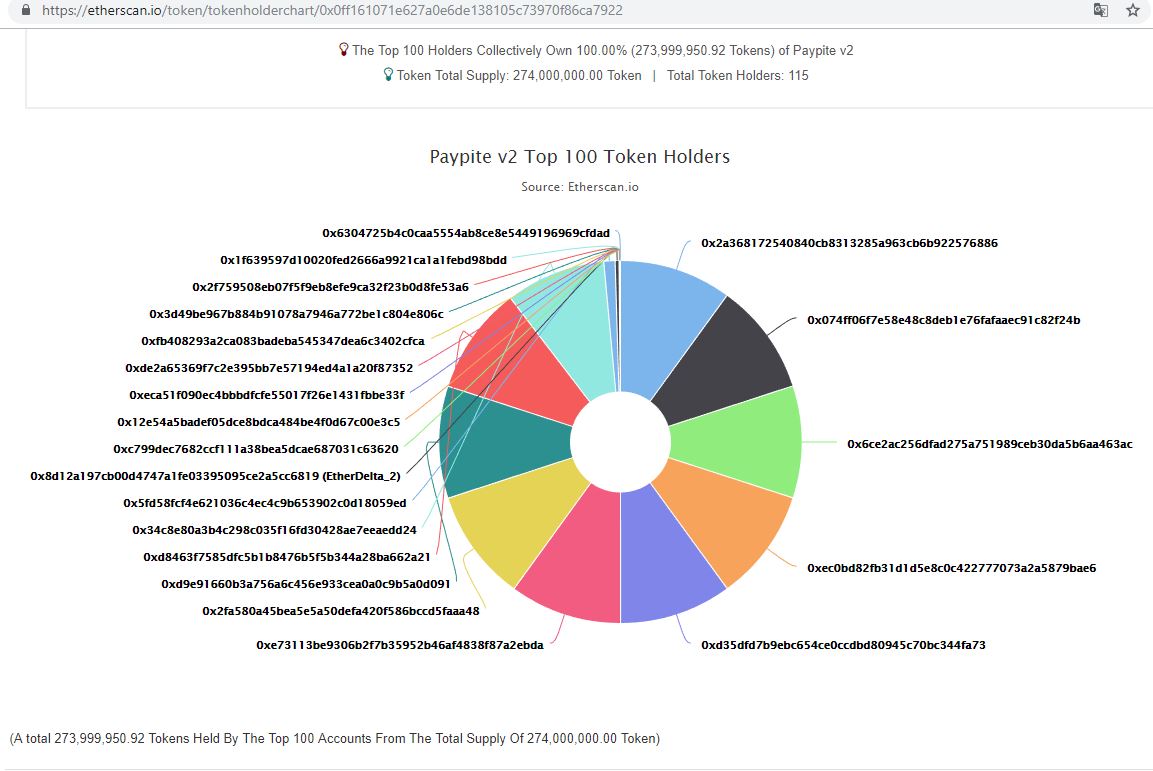Click the etherscan.io URL in address bar
The height and width of the screenshot is (771, 1153).
coord(332,10)
